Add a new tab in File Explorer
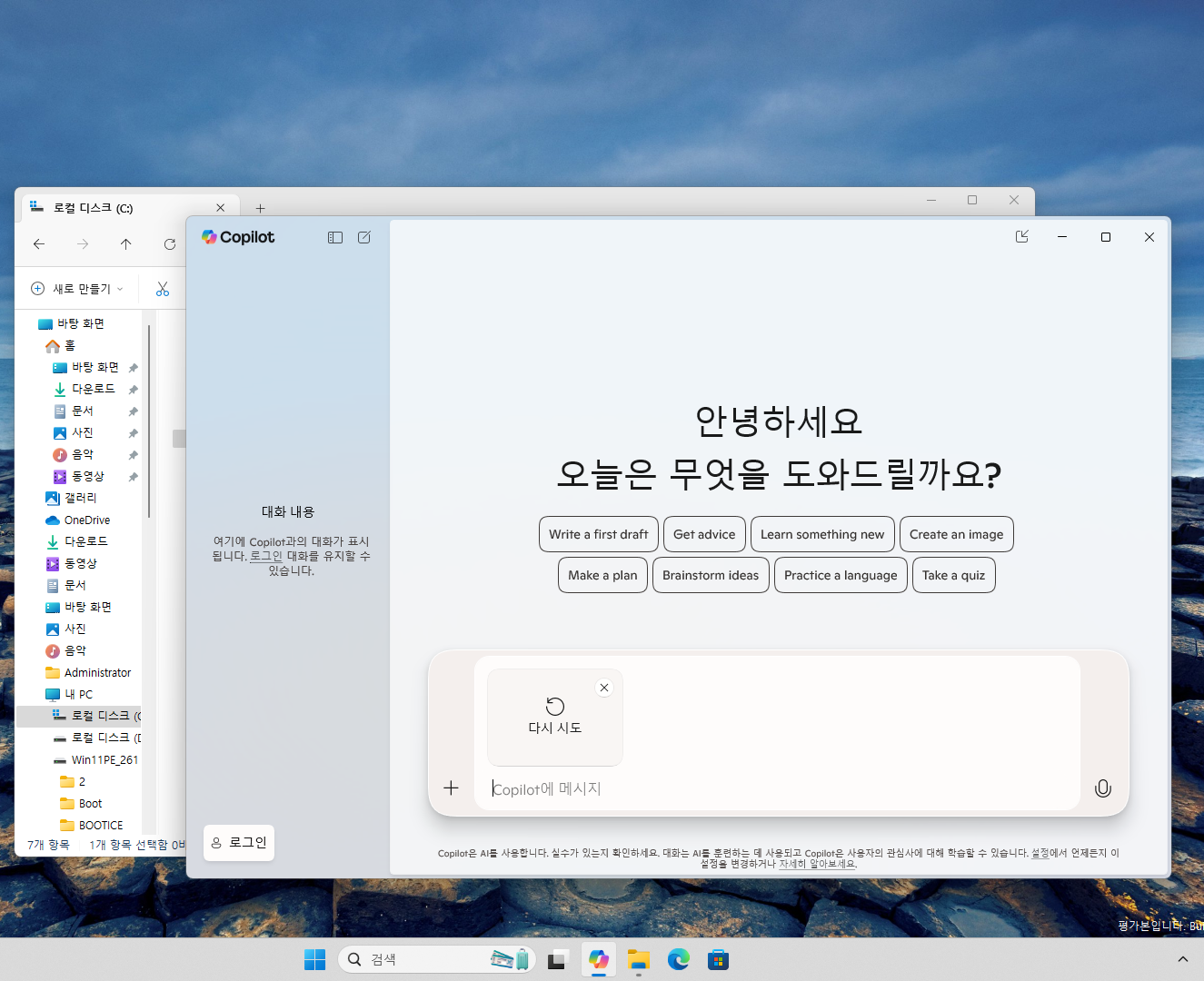This screenshot has width=1204, height=981. (x=260, y=208)
